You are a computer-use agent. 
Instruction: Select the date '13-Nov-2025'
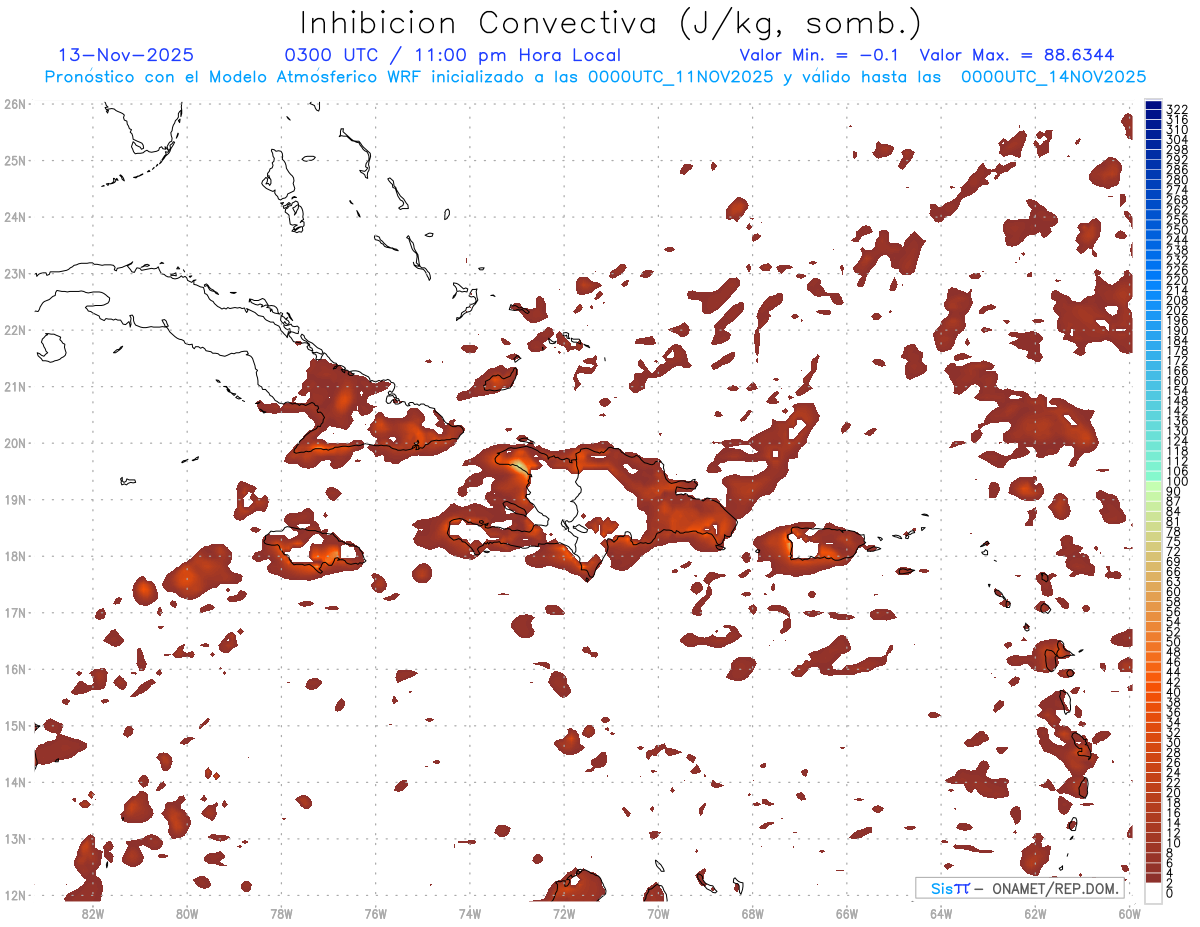pos(126,55)
